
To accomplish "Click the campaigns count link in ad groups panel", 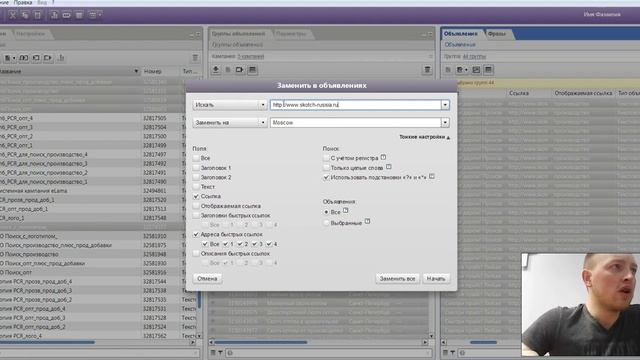I will coord(251,56).
